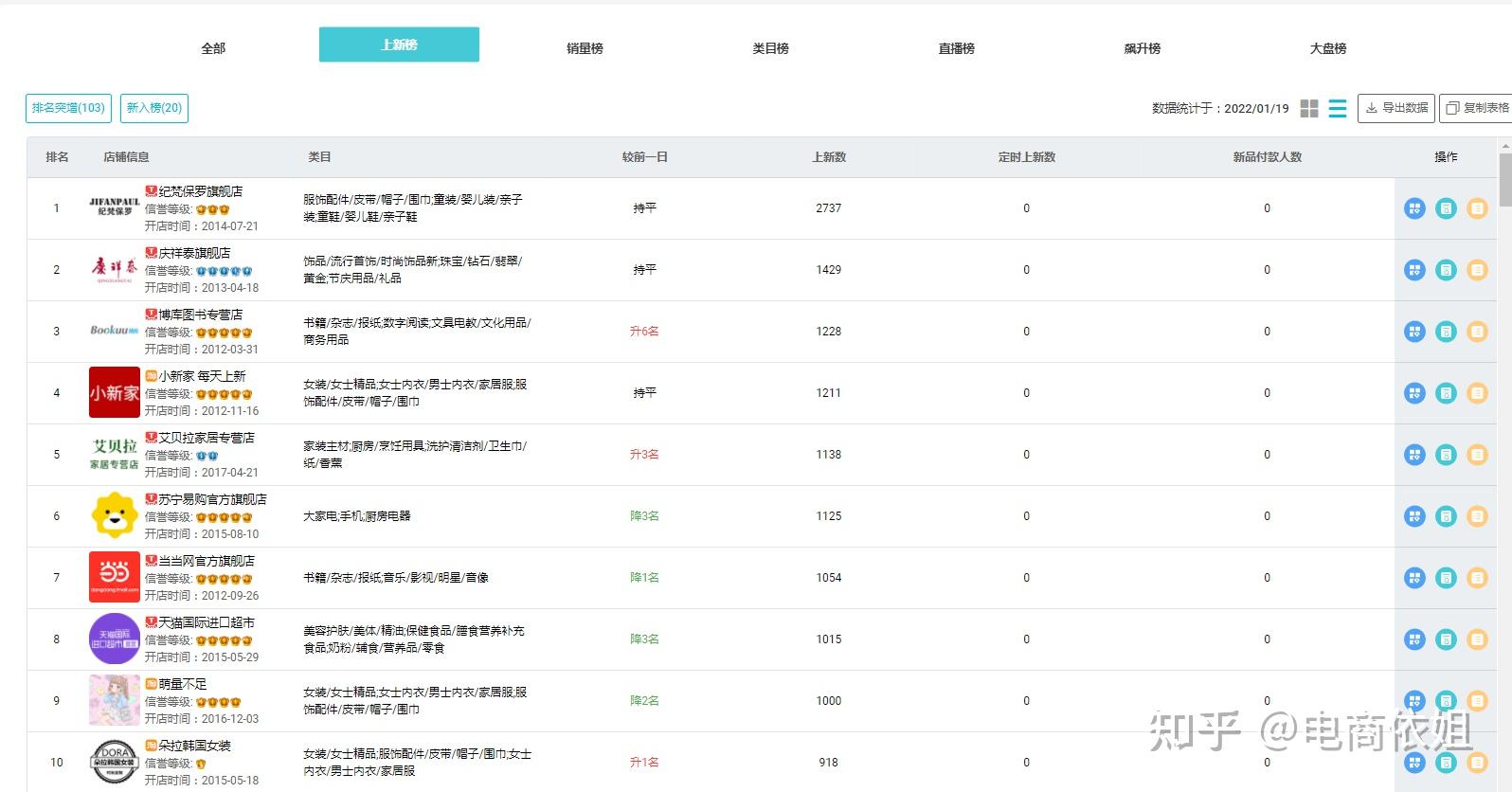
Task: Click the 较前一日 column header
Action: click(x=645, y=157)
